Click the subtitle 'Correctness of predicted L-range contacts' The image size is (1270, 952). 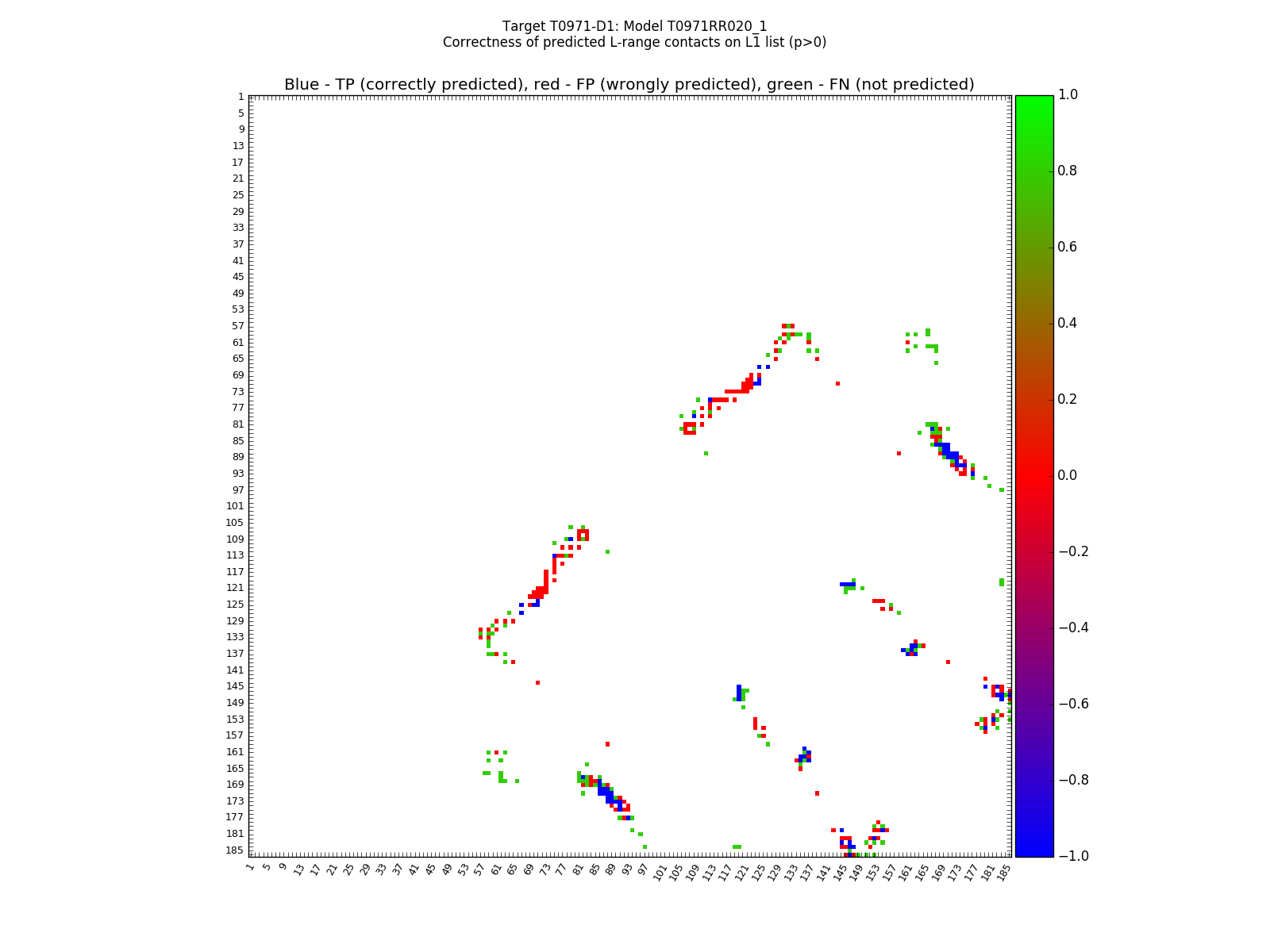click(634, 42)
